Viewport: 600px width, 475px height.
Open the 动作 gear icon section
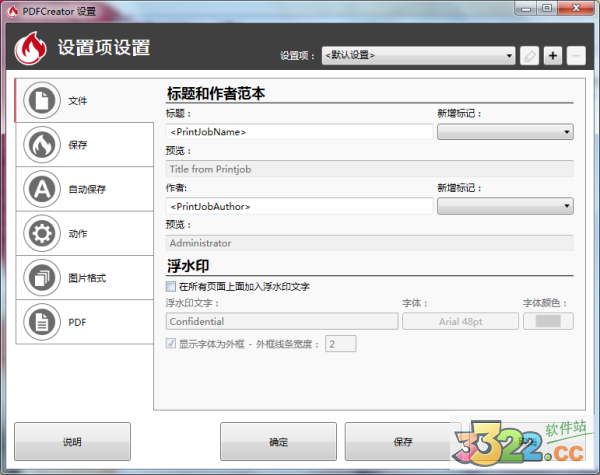42,233
